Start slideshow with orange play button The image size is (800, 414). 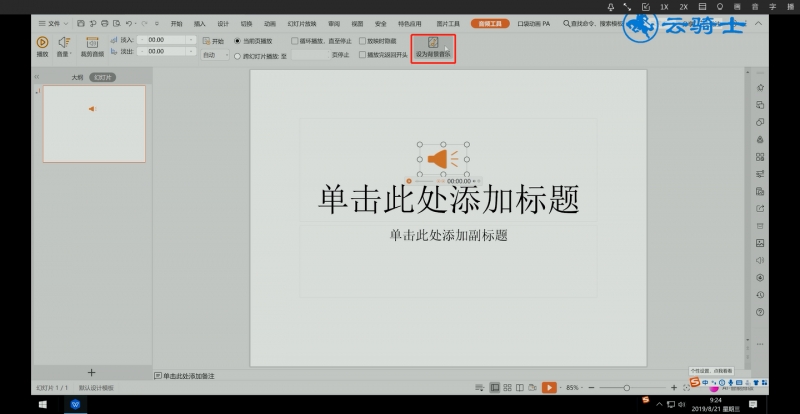549,388
